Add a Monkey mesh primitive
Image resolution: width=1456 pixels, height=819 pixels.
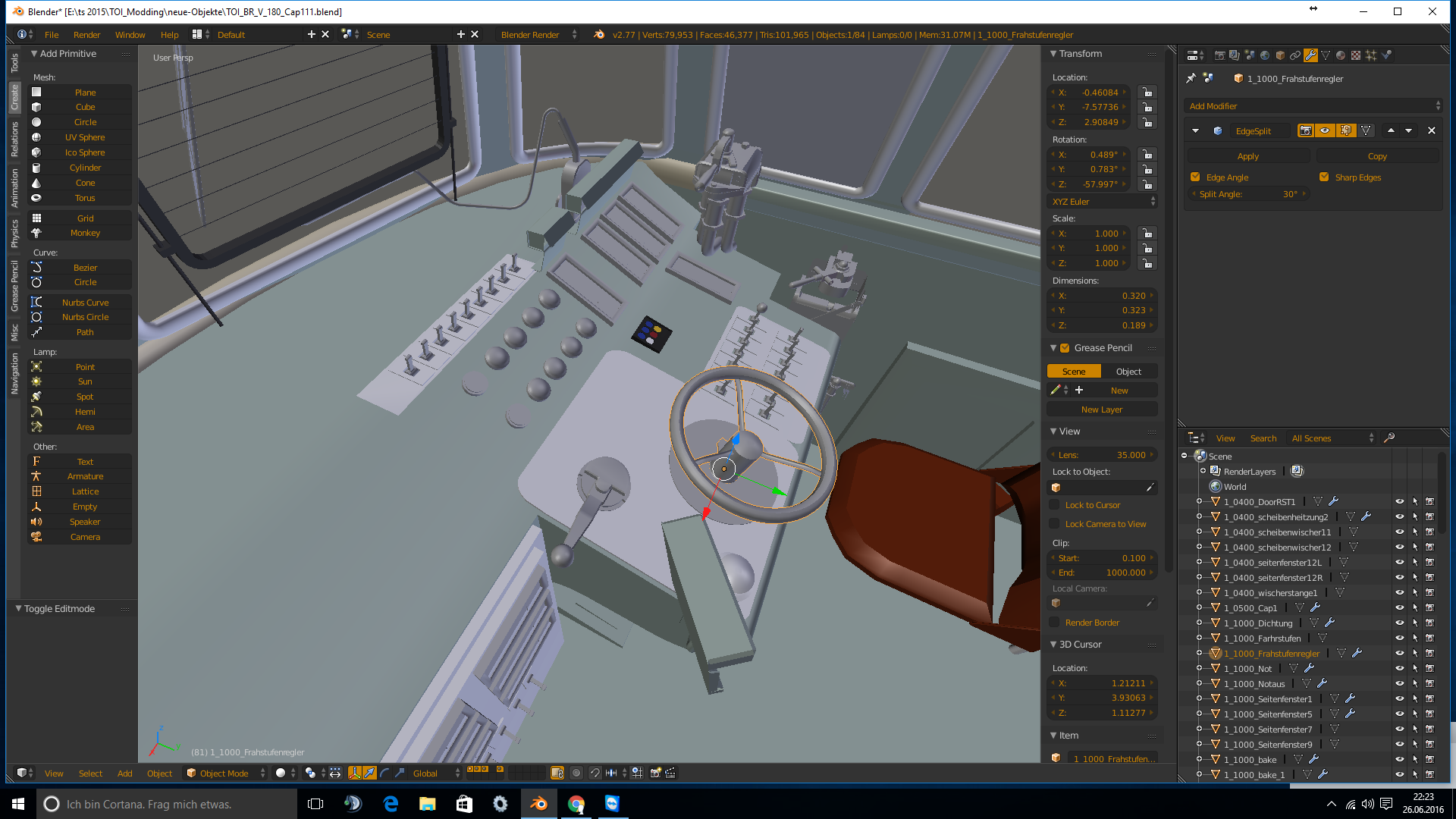[x=85, y=233]
